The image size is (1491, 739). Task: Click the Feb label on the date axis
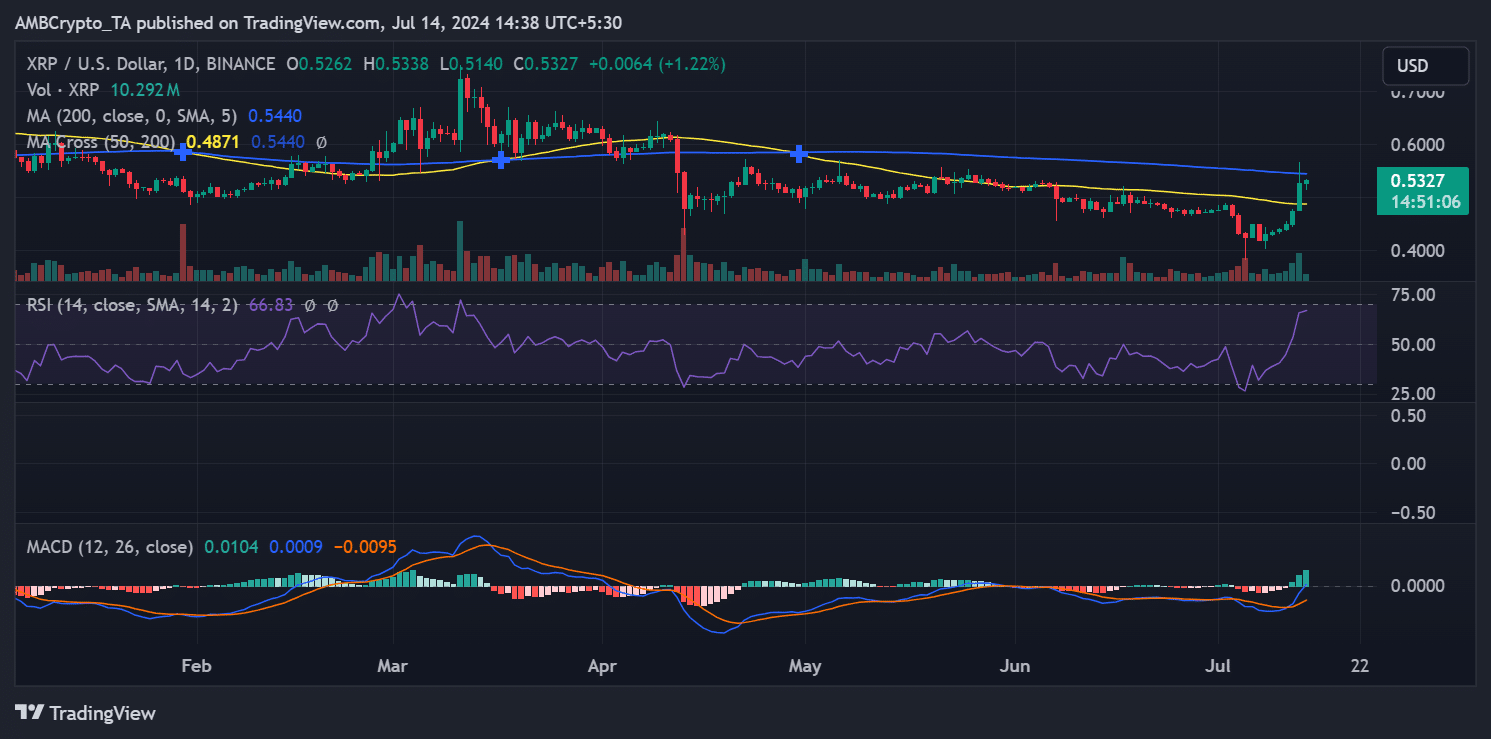click(196, 665)
